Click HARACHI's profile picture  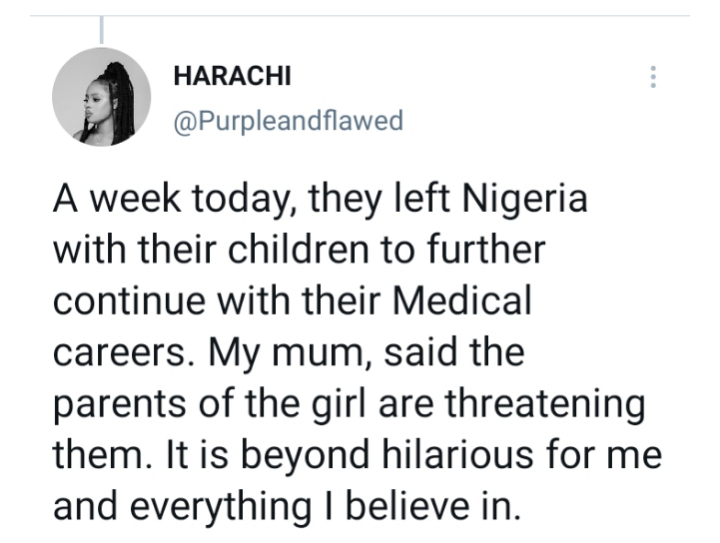click(101, 97)
